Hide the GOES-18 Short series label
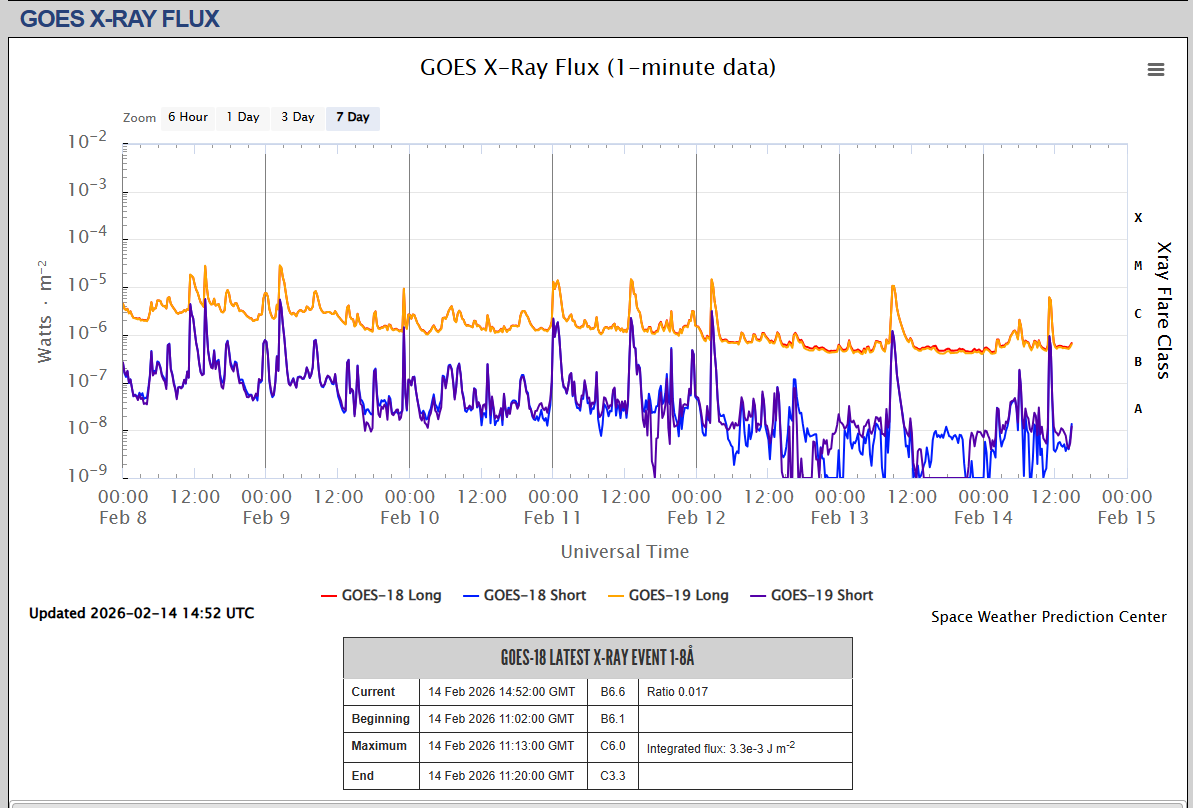The image size is (1193, 808). pos(534,595)
